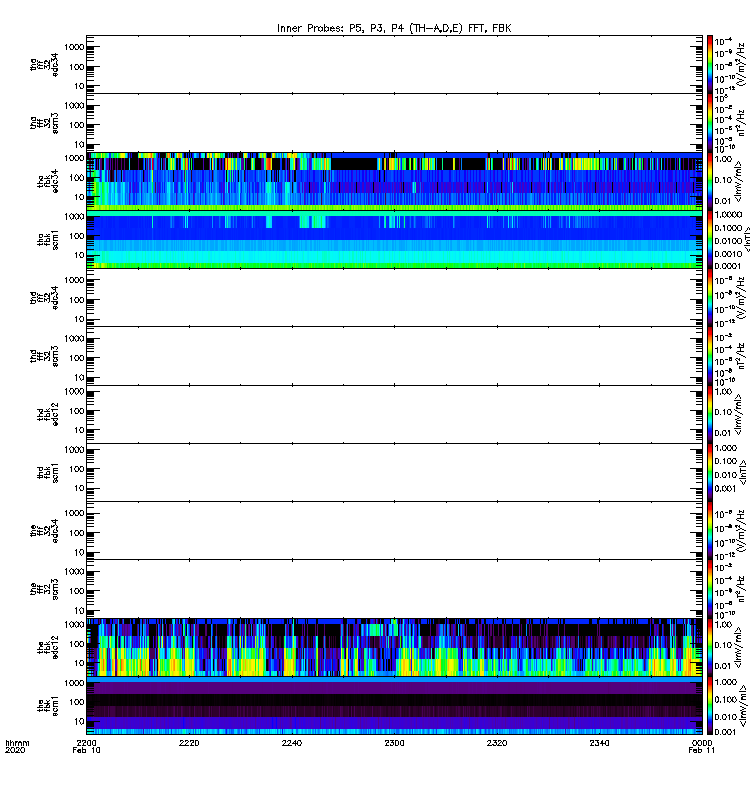
Task: Select the 'the fff 32 edc34' panel label
Action: pos(44,531)
